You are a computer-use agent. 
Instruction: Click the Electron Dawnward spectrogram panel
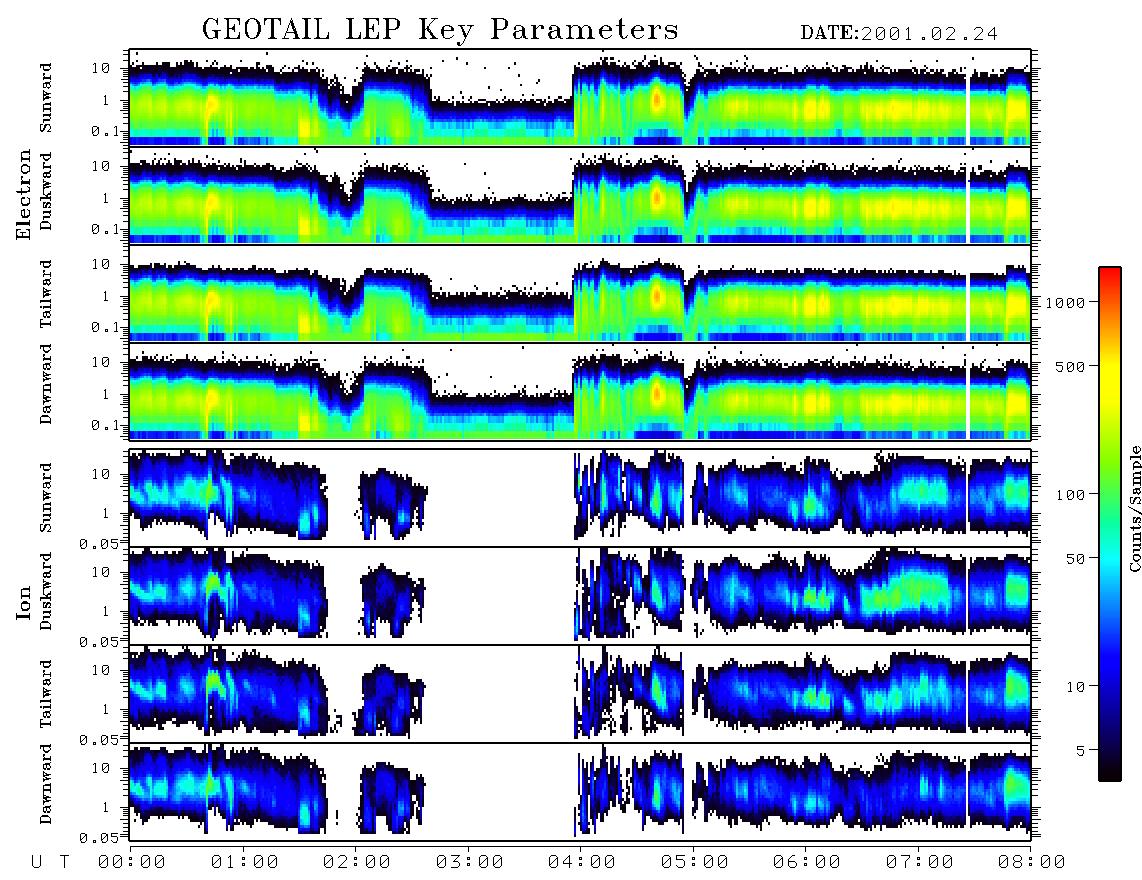(x=580, y=391)
